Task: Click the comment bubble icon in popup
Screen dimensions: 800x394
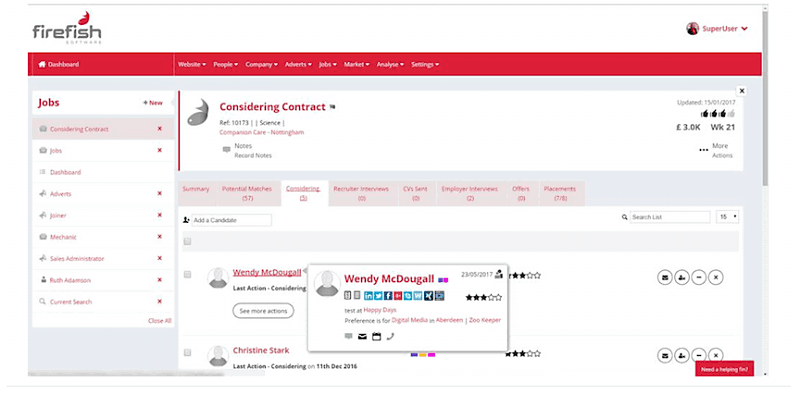Action: point(348,337)
